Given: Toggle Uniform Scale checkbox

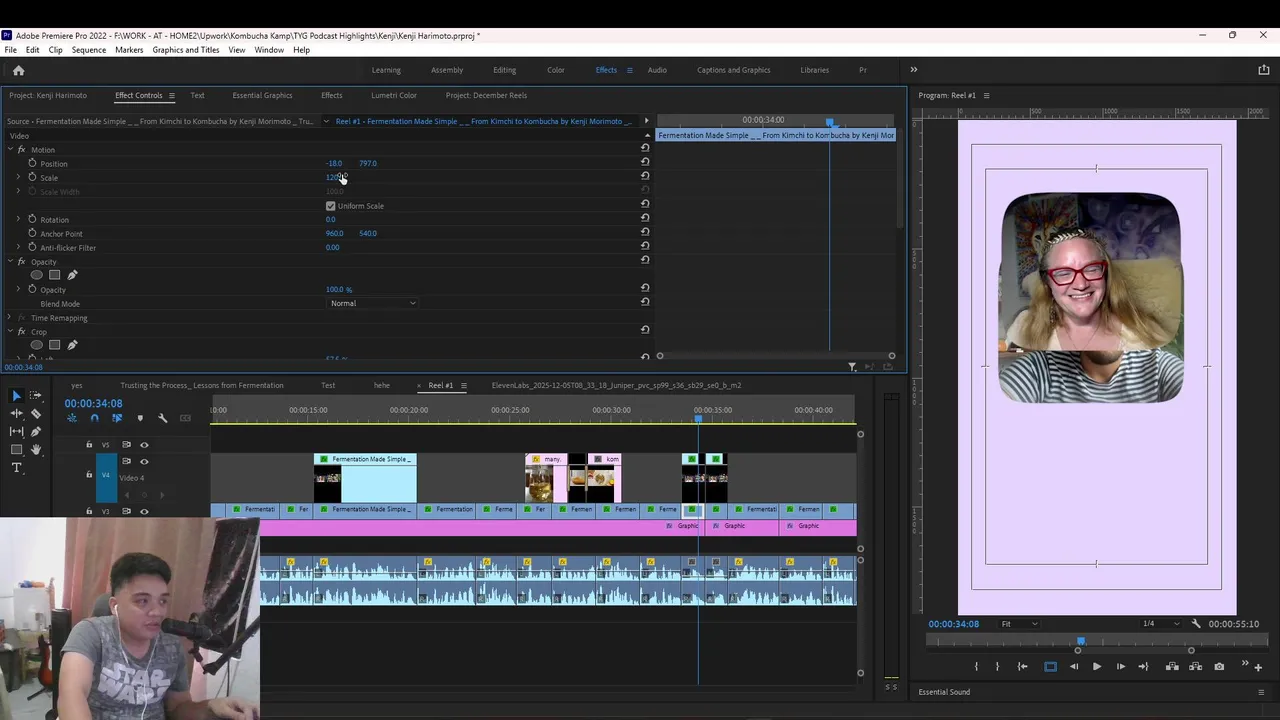Looking at the screenshot, I should 331,206.
